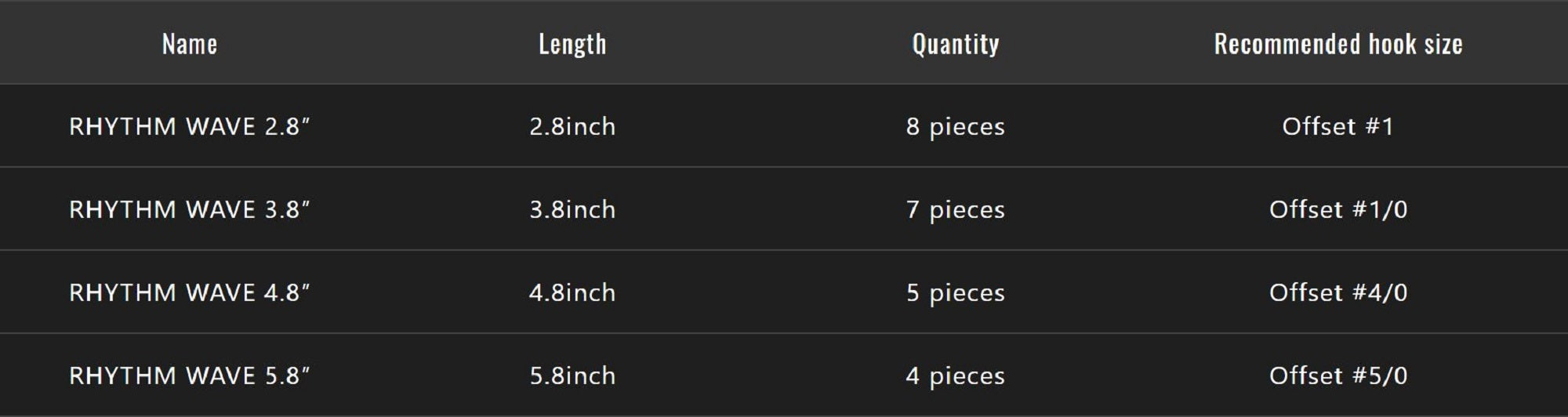The image size is (1568, 417).
Task: Click the Offset #4/0 hook size cell
Action: (x=1338, y=292)
